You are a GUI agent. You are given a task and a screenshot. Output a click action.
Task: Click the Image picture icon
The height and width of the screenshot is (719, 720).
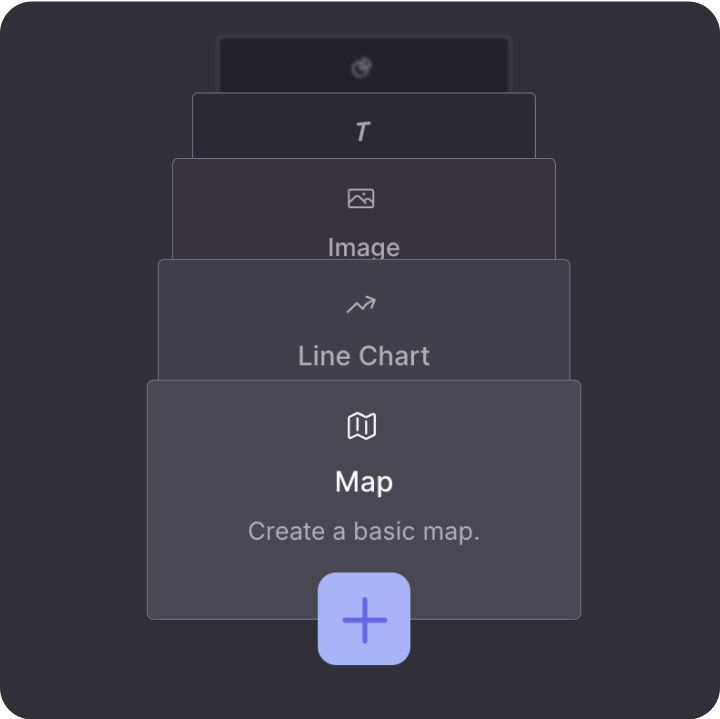click(361, 198)
